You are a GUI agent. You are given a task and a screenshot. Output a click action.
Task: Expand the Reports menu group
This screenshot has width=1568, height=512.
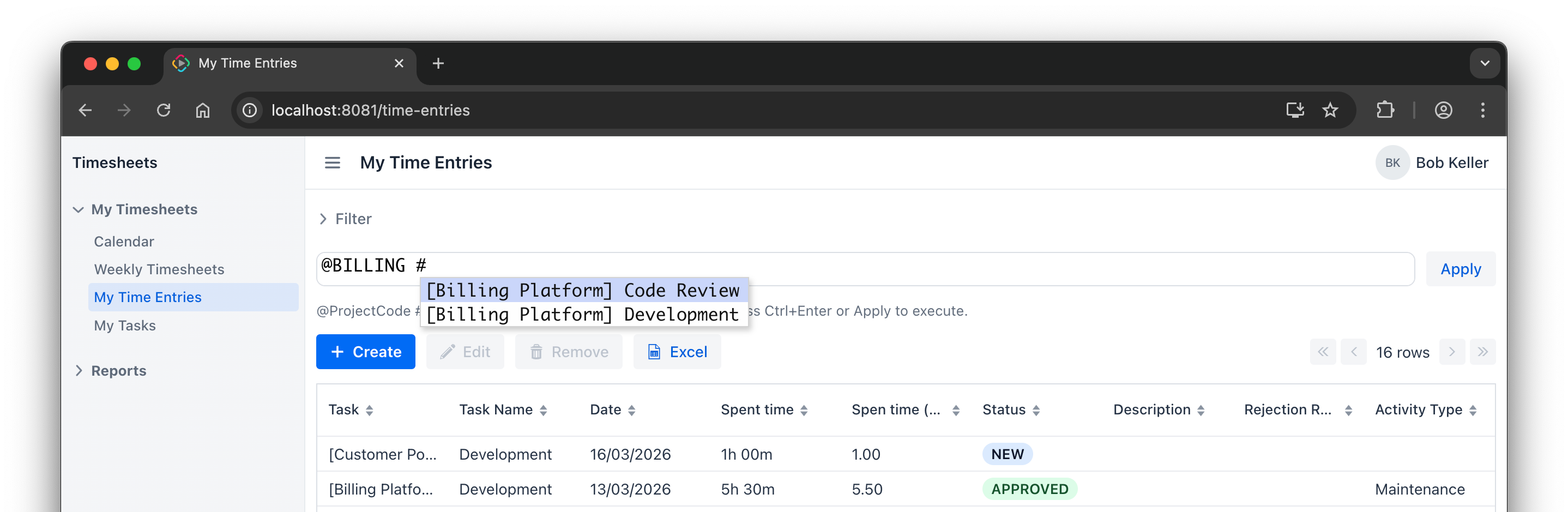[x=78, y=371]
